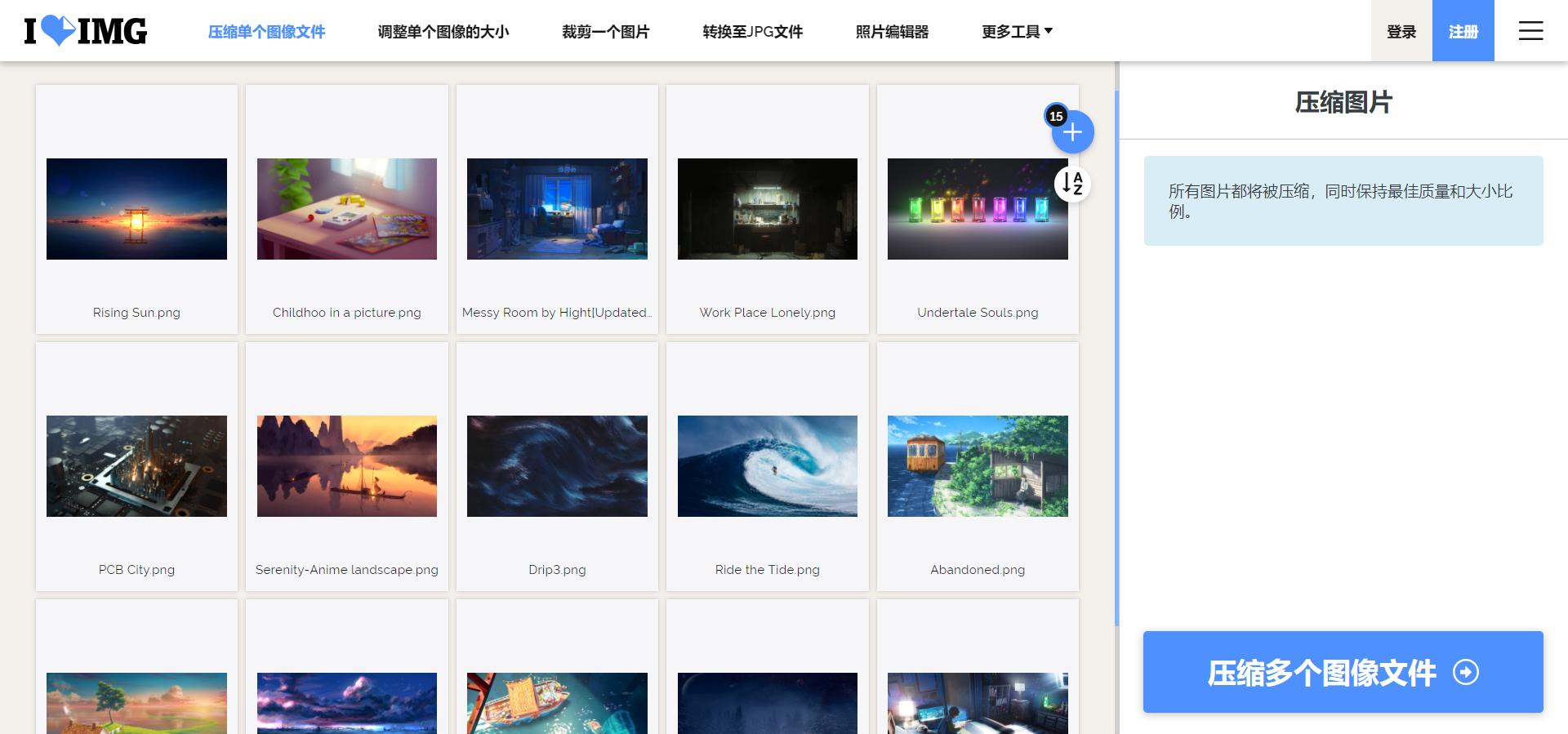Select the lit bedroom at night image thumbnail

tap(978, 703)
